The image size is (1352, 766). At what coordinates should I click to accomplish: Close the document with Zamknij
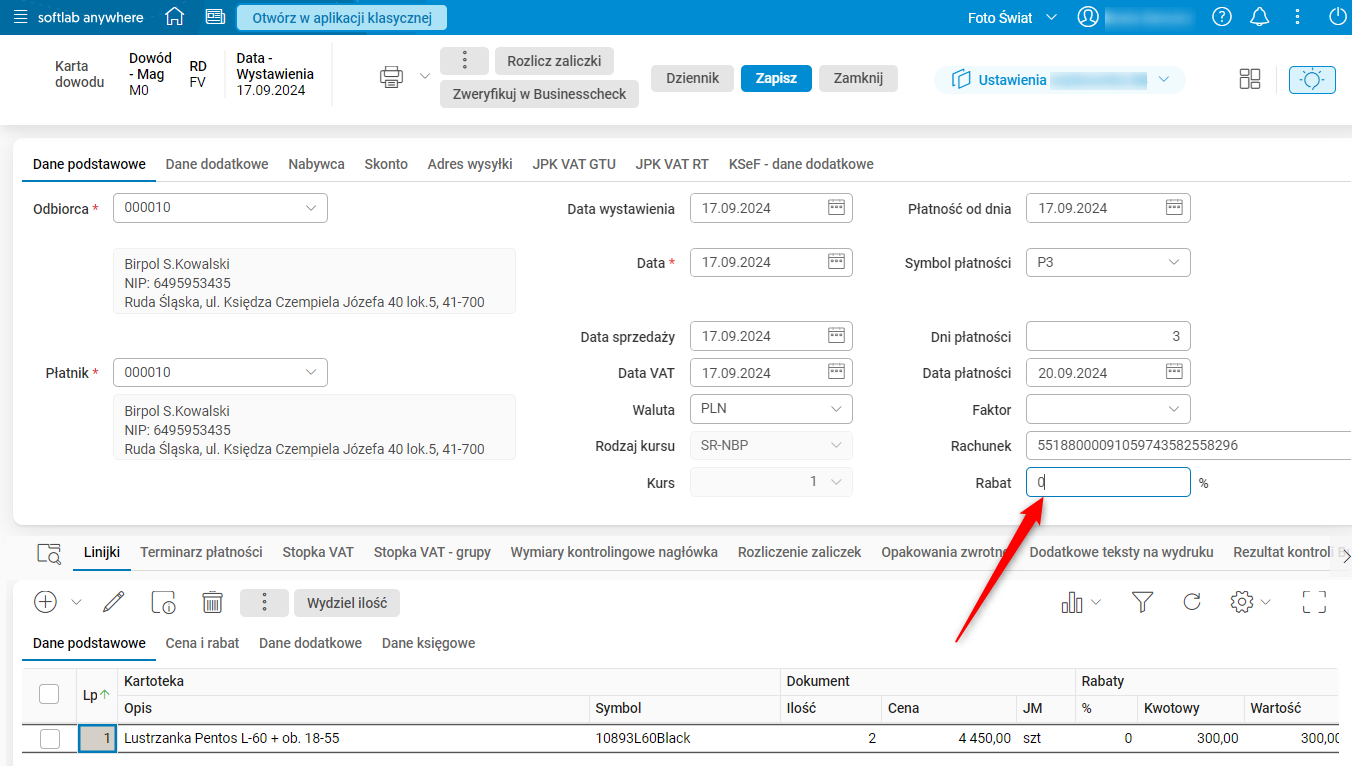pyautogui.click(x=858, y=78)
